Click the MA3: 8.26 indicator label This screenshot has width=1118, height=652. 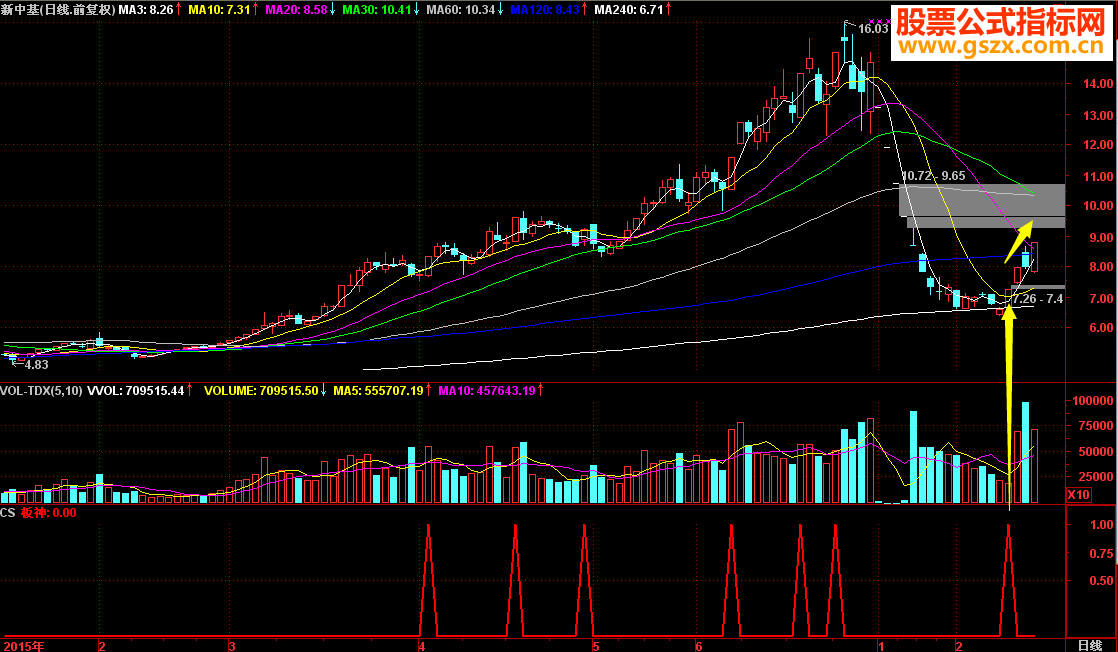[146, 9]
